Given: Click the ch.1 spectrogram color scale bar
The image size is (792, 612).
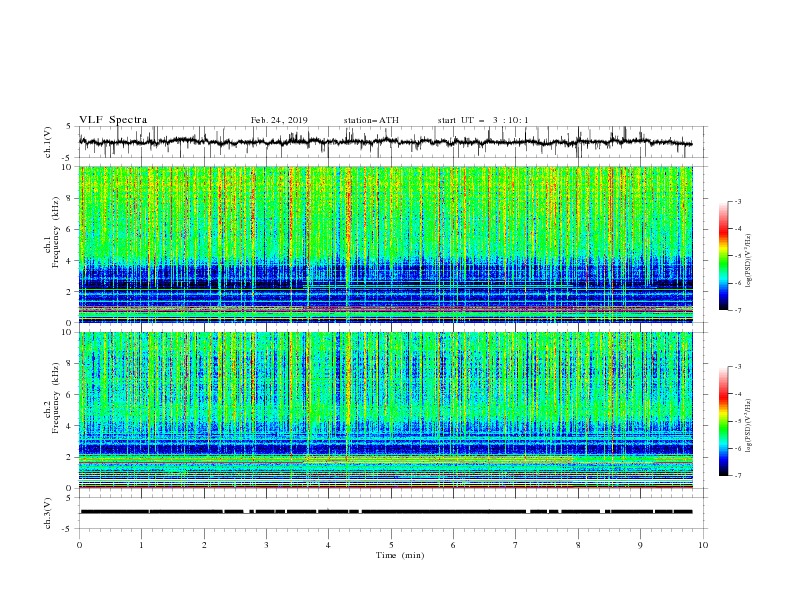Looking at the screenshot, I should 723,256.
